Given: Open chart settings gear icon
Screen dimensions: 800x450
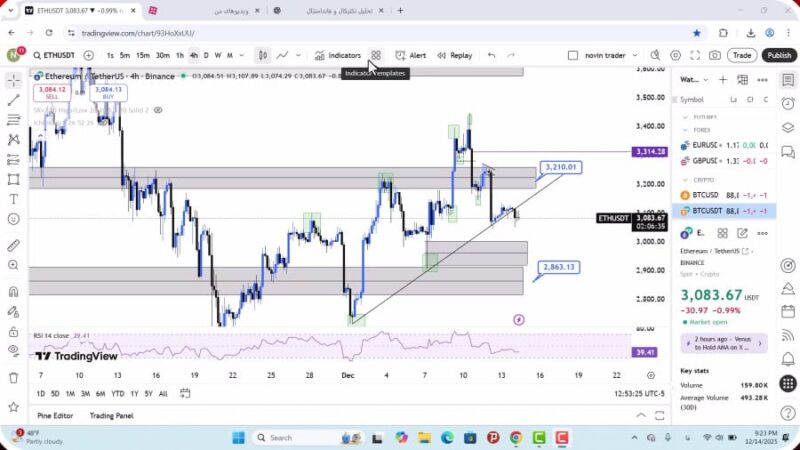Looking at the screenshot, I should [x=676, y=56].
